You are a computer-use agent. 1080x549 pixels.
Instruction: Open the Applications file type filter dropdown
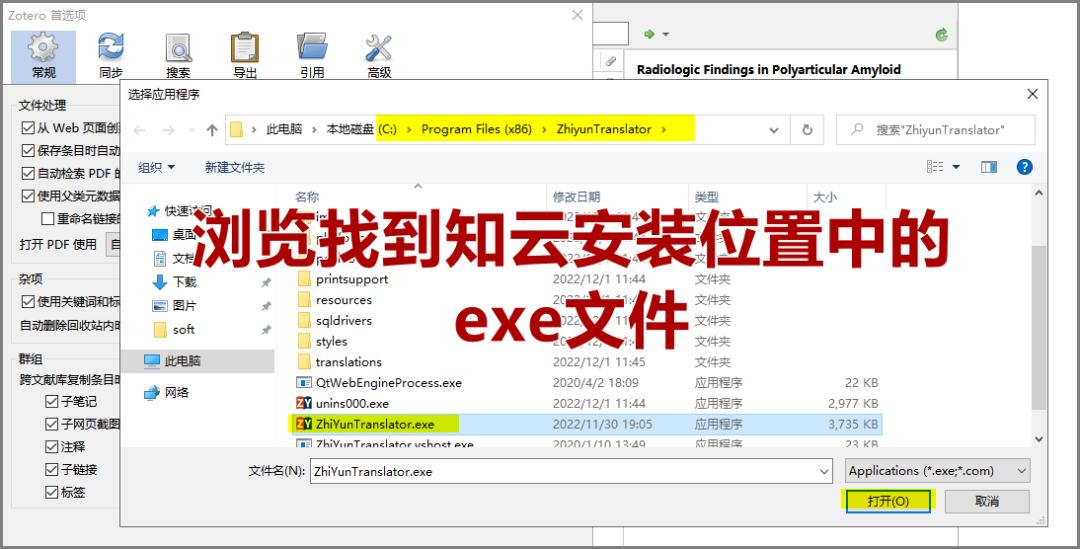coord(937,471)
